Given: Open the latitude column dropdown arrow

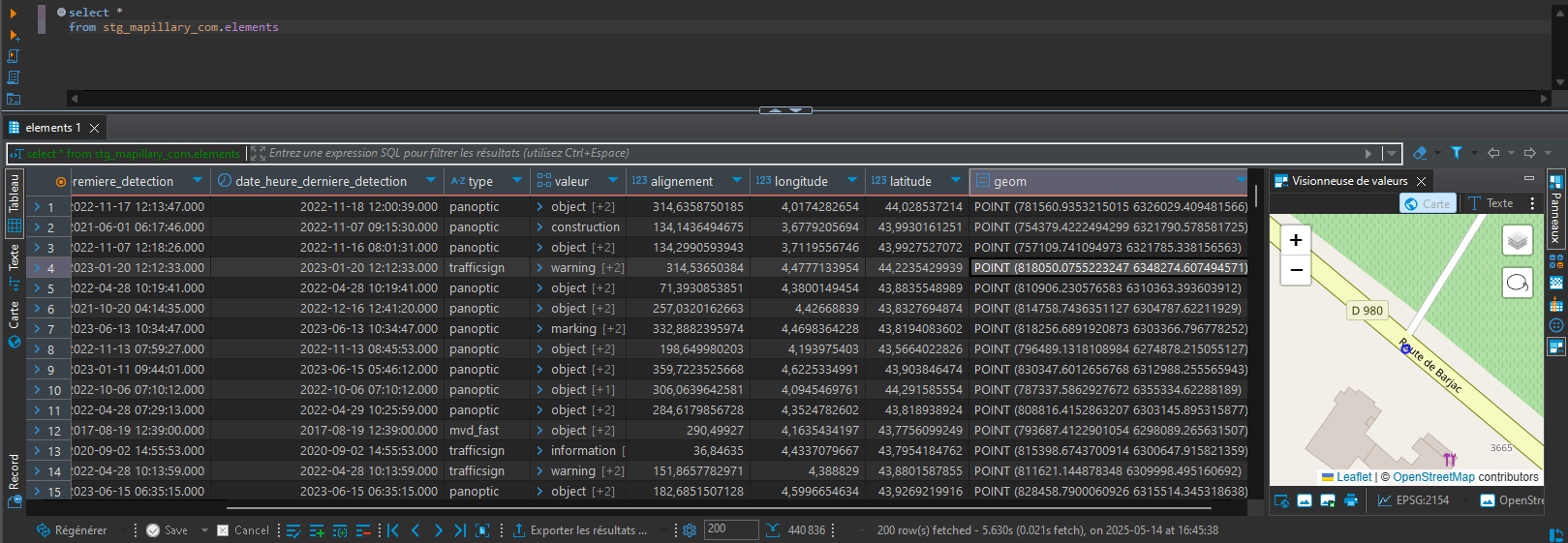Looking at the screenshot, I should tap(956, 180).
